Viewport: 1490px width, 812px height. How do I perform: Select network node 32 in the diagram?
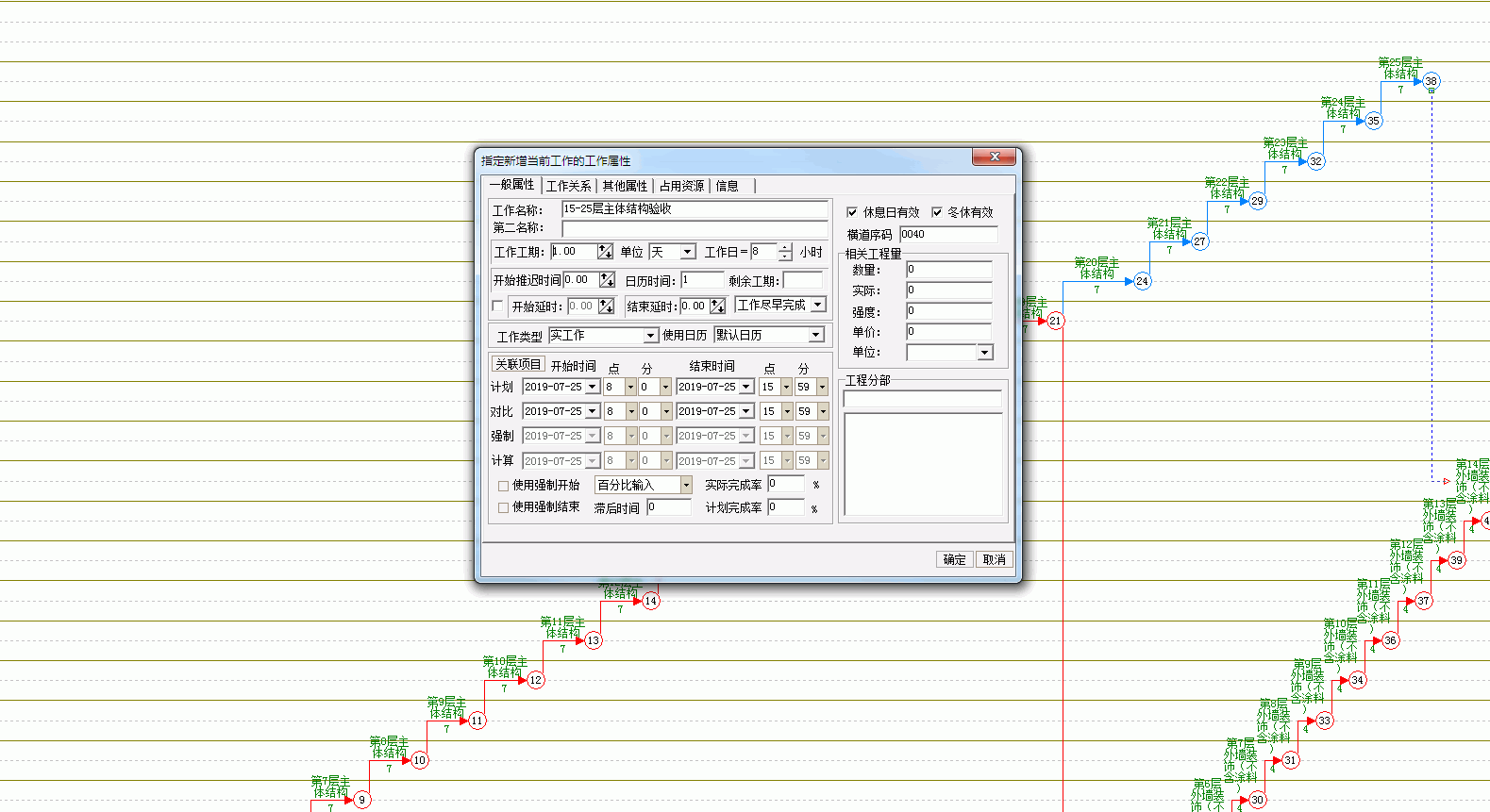1315,161
